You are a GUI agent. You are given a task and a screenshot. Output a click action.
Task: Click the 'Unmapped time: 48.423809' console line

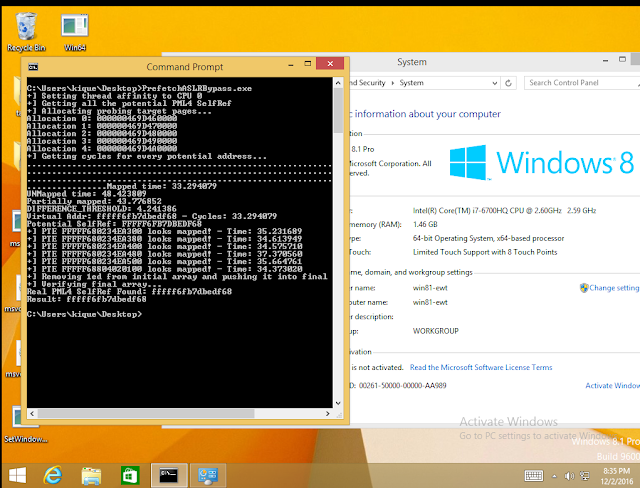tap(87, 194)
